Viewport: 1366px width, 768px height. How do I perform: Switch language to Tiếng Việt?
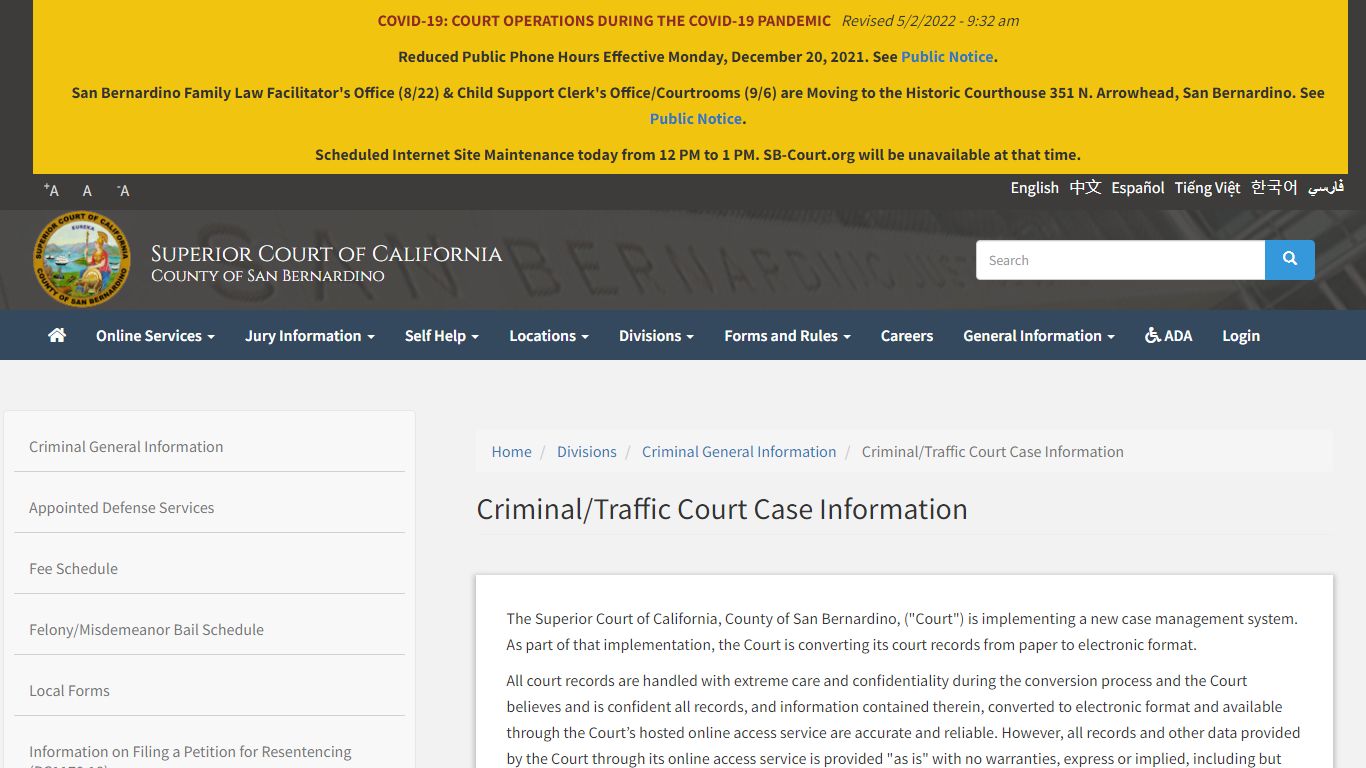(x=1207, y=188)
